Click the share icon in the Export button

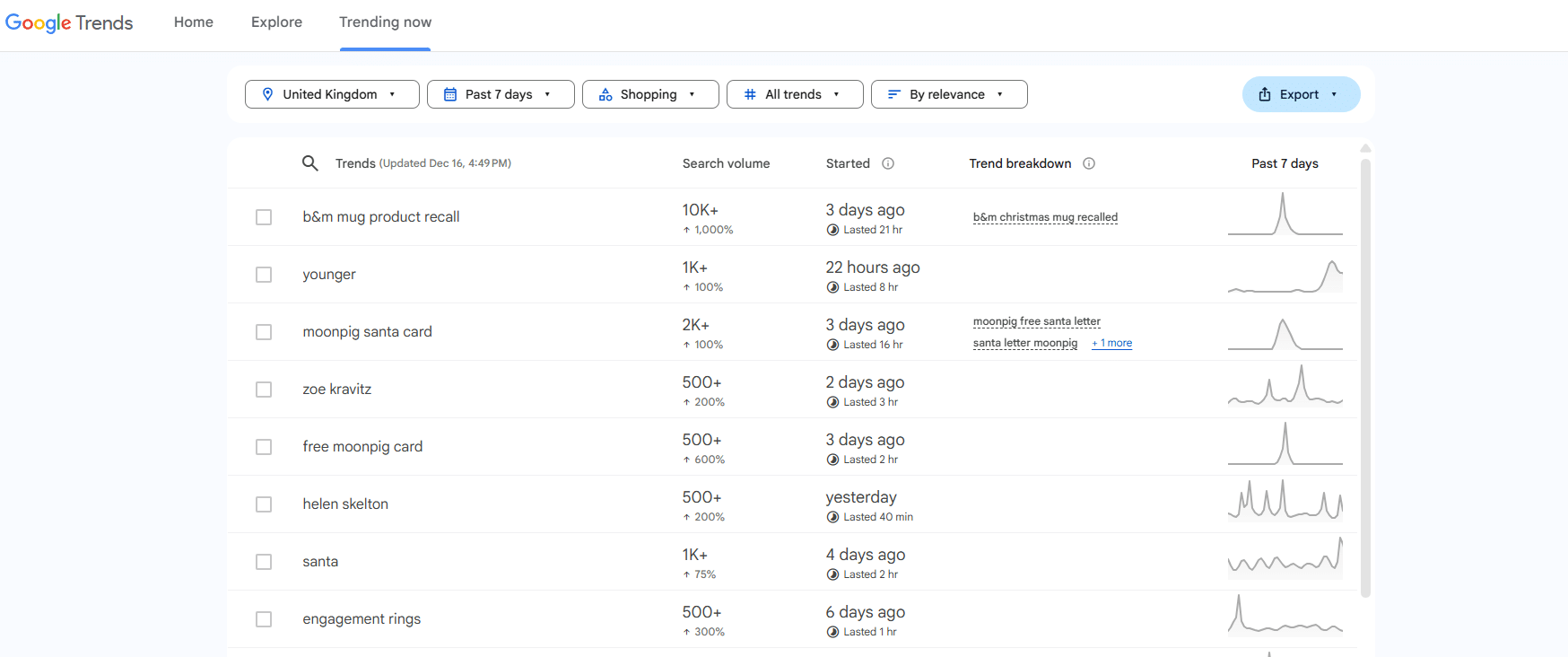(1265, 94)
